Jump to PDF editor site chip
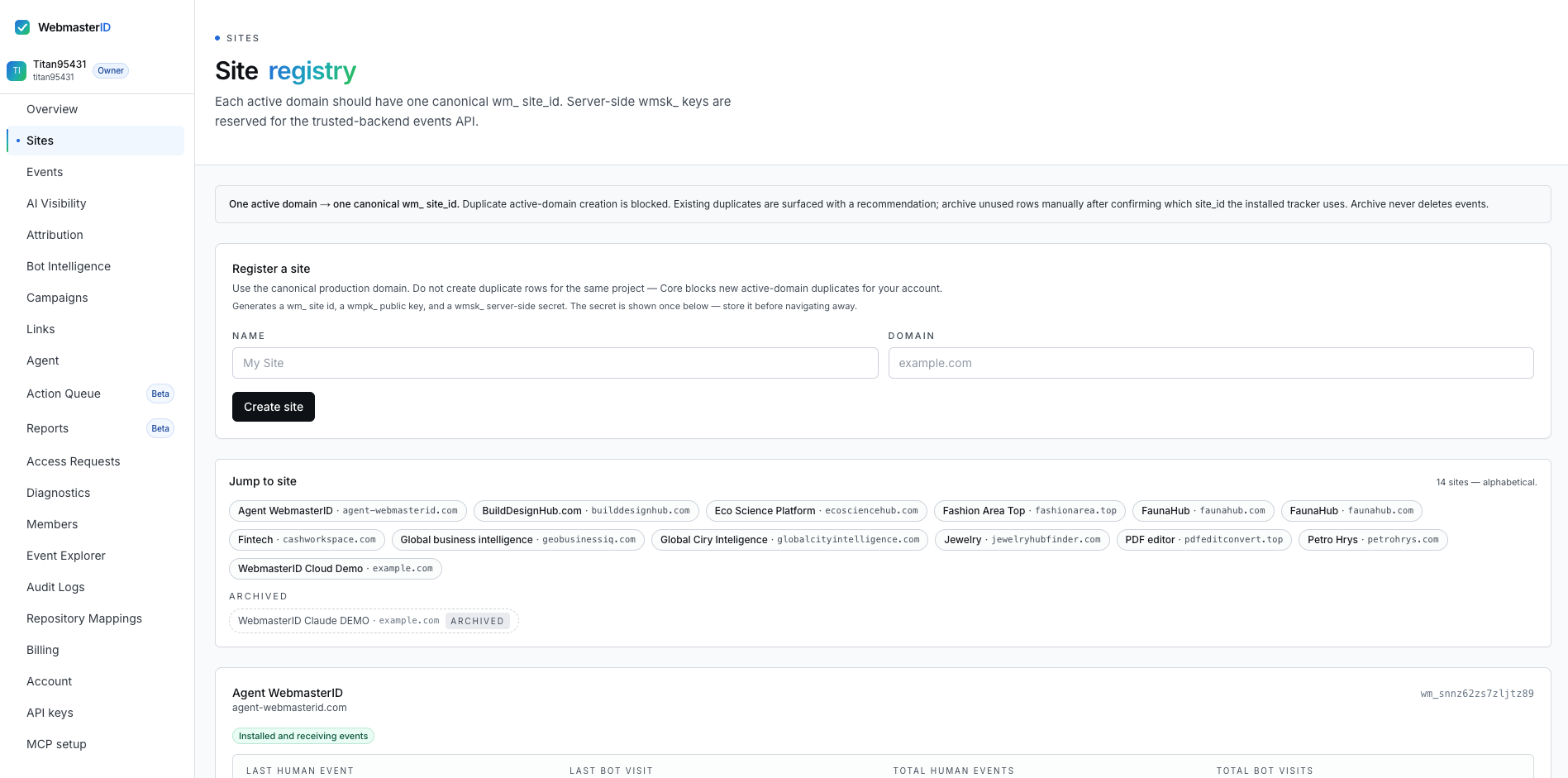1568x778 pixels. click(x=1204, y=540)
